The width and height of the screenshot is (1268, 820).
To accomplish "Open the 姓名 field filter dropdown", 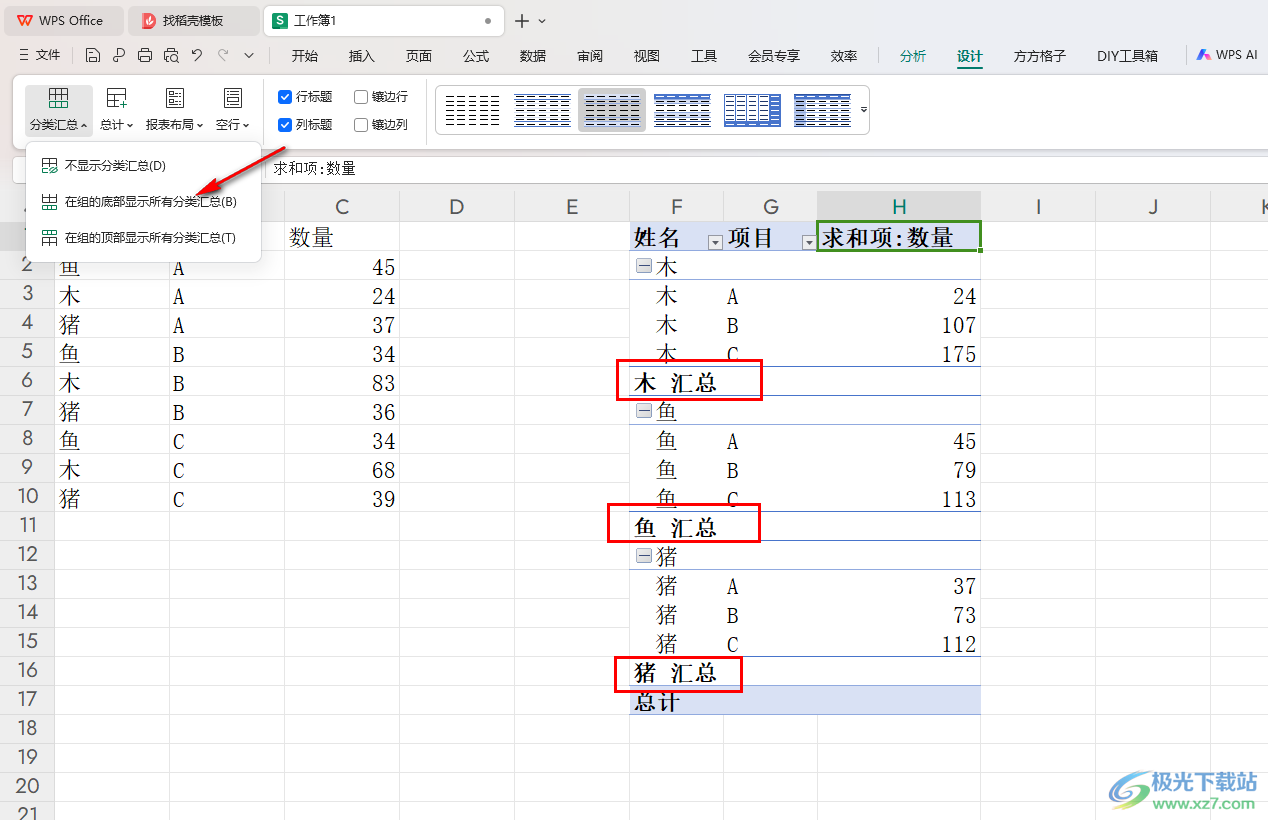I will [x=714, y=242].
